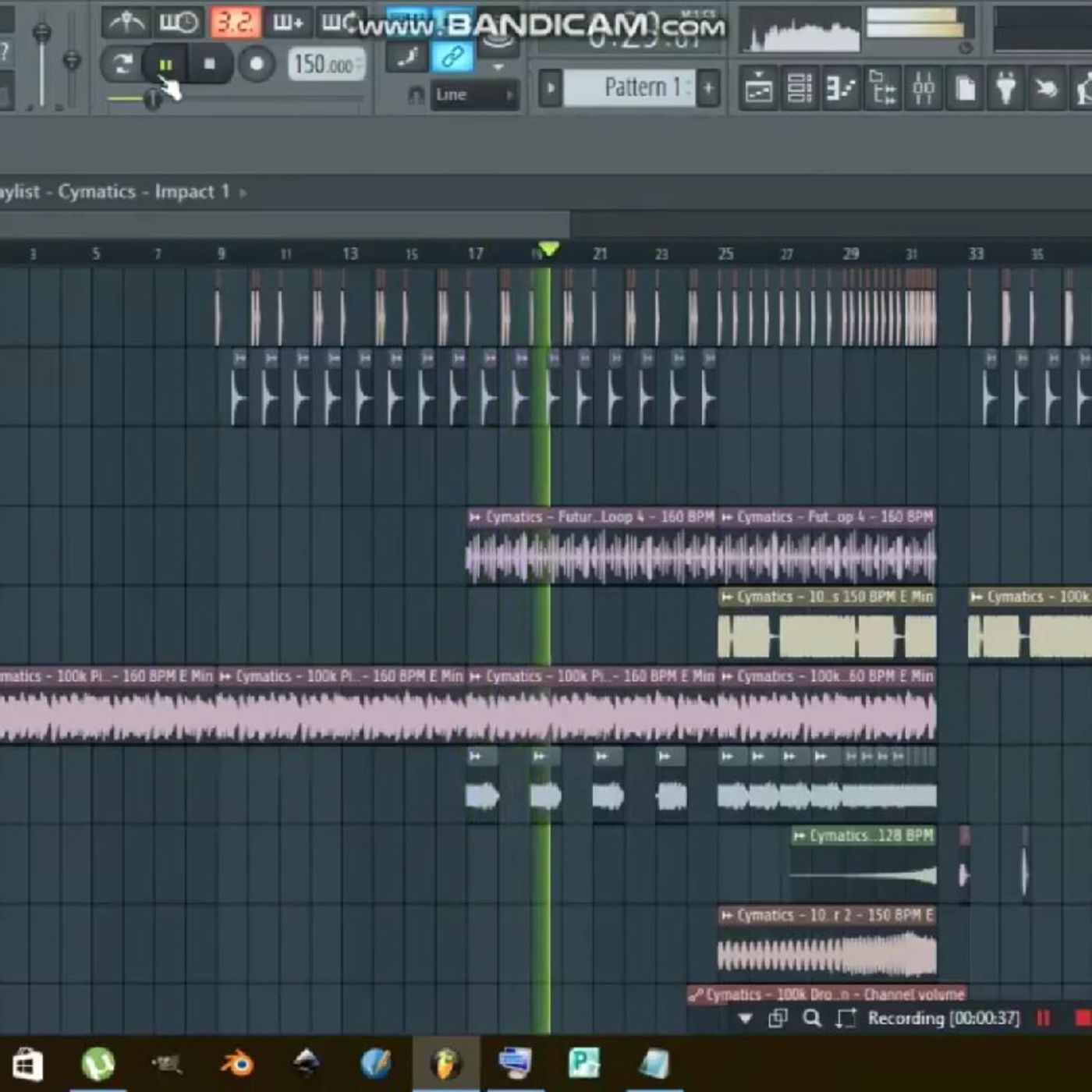
Task: Open the Channel rack icon
Action: [x=799, y=88]
